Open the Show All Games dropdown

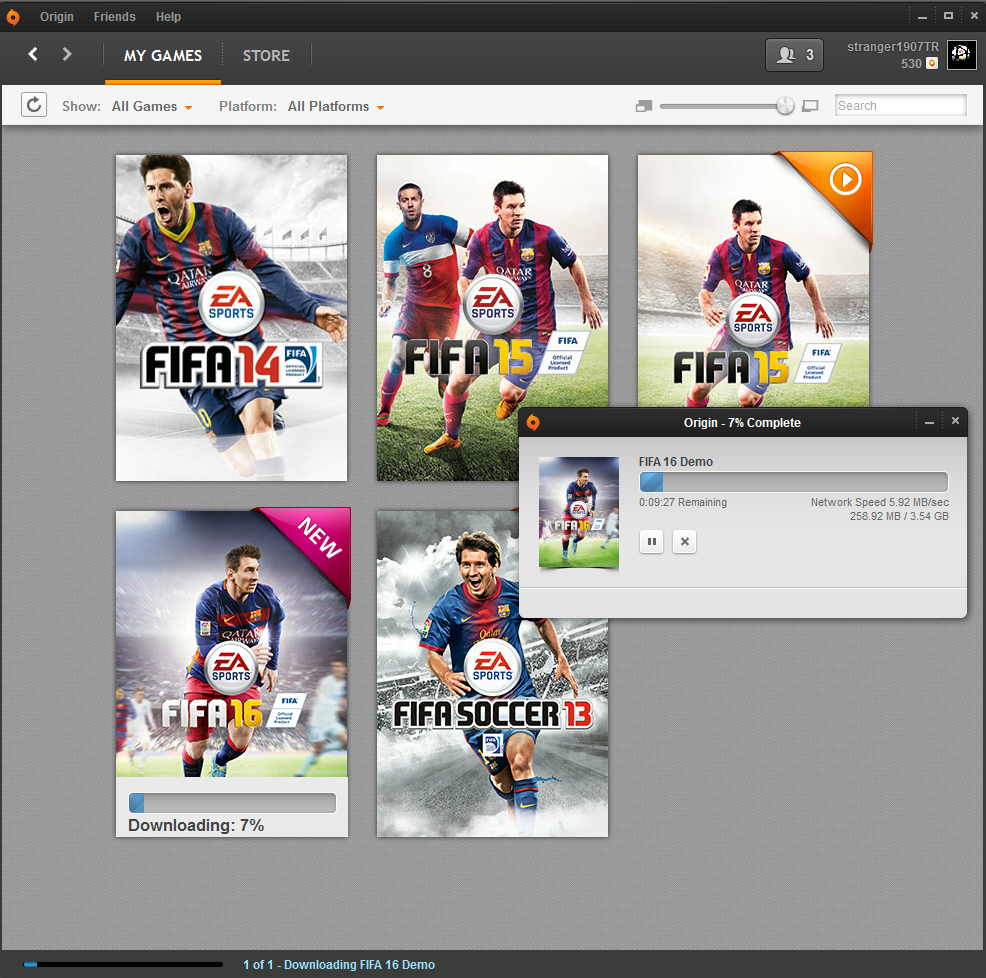(152, 107)
